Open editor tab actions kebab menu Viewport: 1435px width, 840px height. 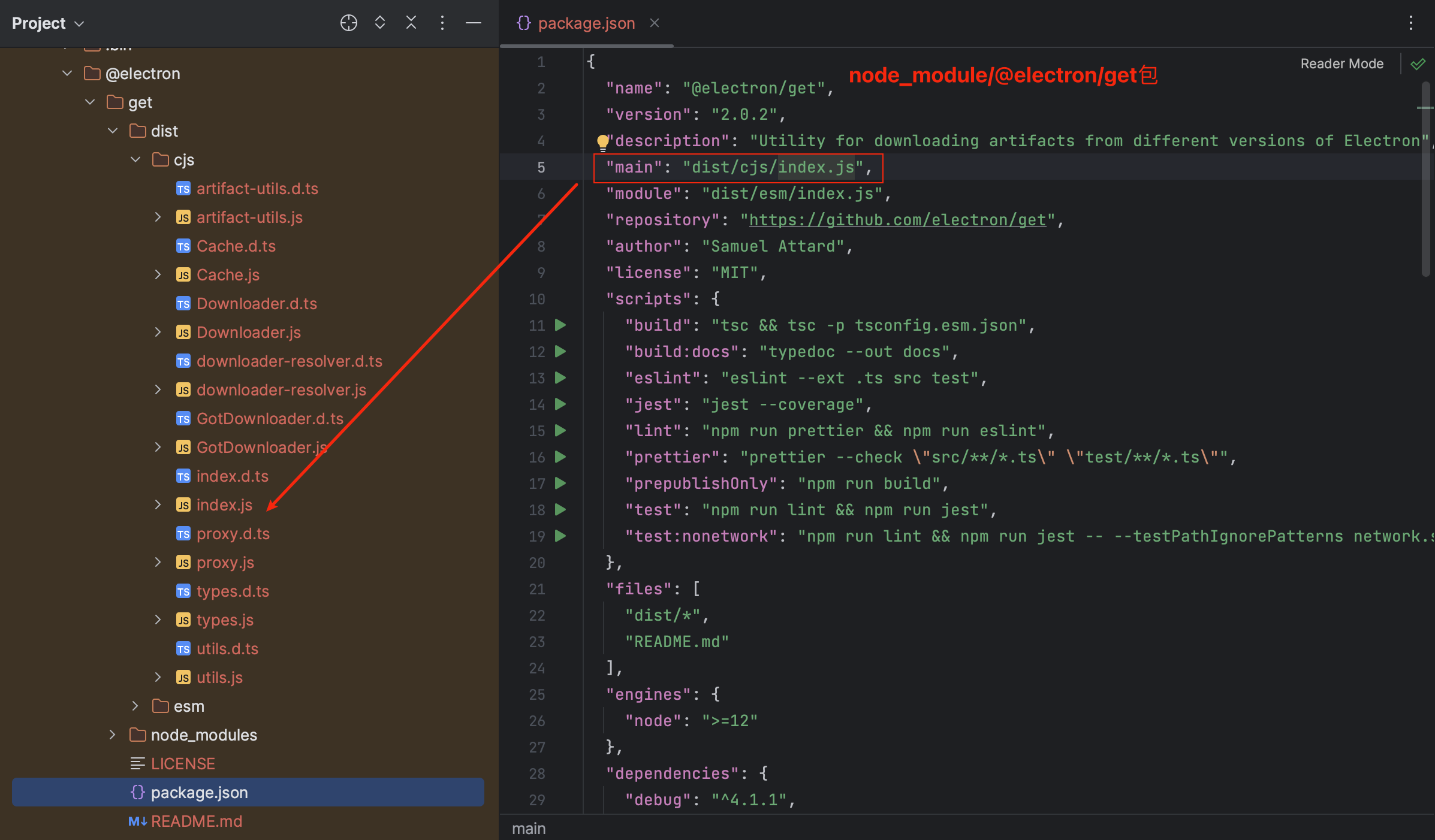coord(1411,23)
